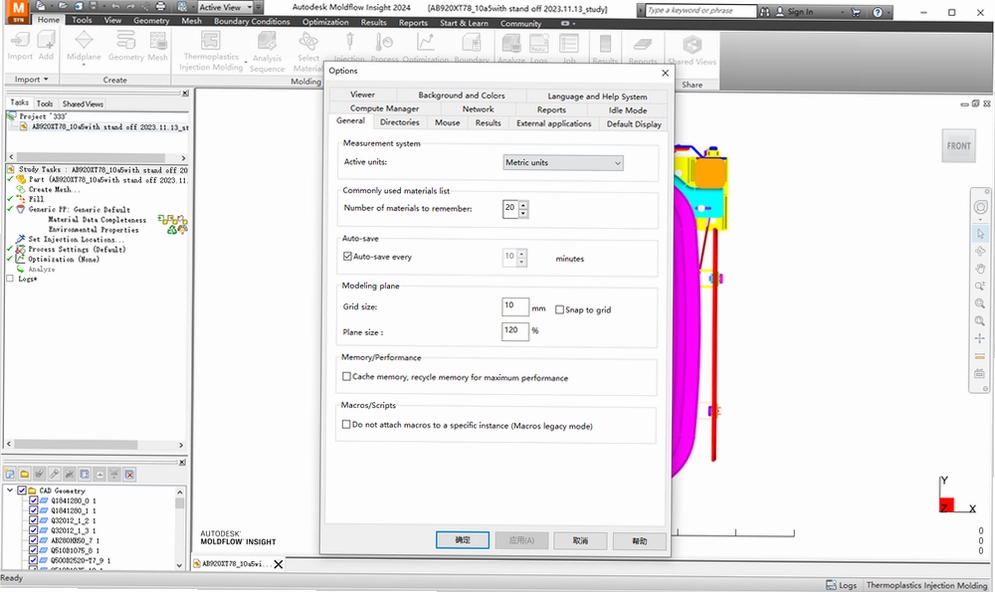Open the Boundary Conditions ribbon tab

click(251, 21)
